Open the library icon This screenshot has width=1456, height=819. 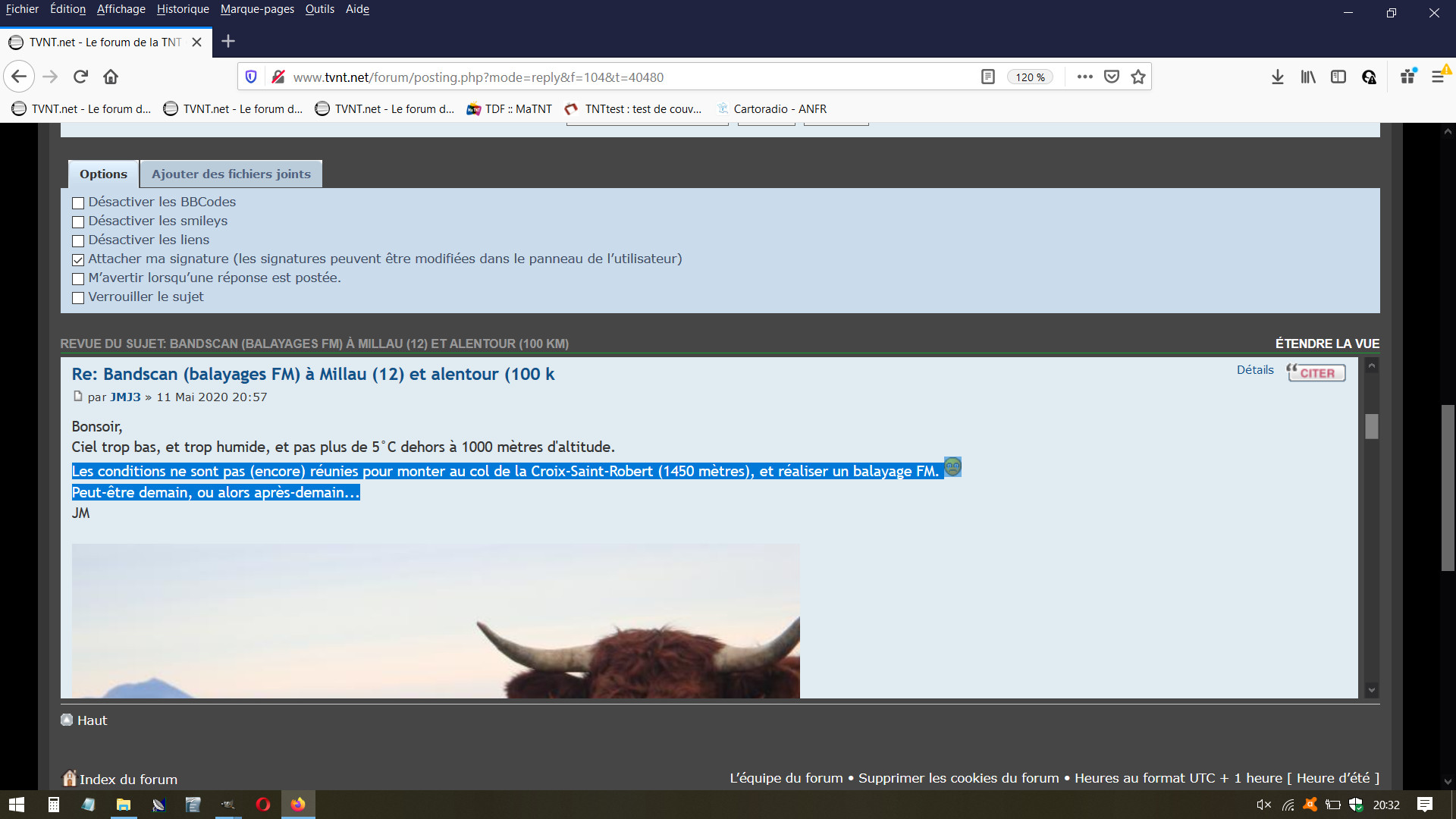tap(1308, 77)
